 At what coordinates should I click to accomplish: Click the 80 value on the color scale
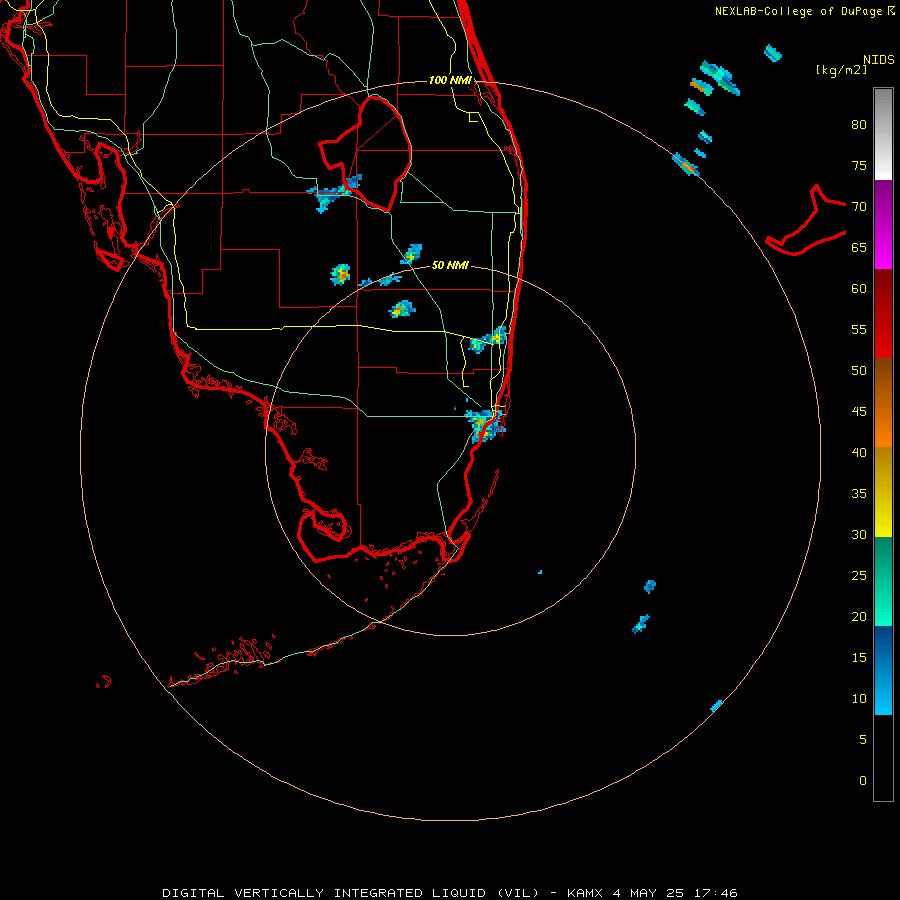click(859, 125)
